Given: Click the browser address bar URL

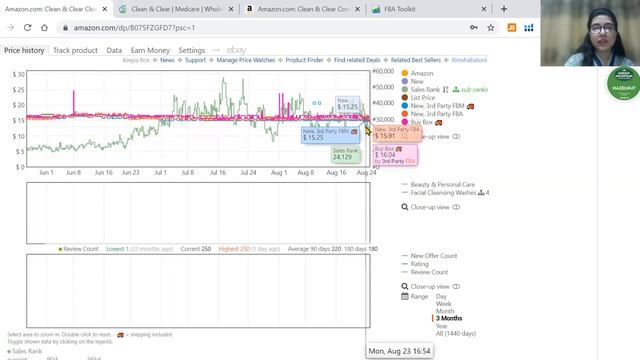Looking at the screenshot, I should pos(134,28).
